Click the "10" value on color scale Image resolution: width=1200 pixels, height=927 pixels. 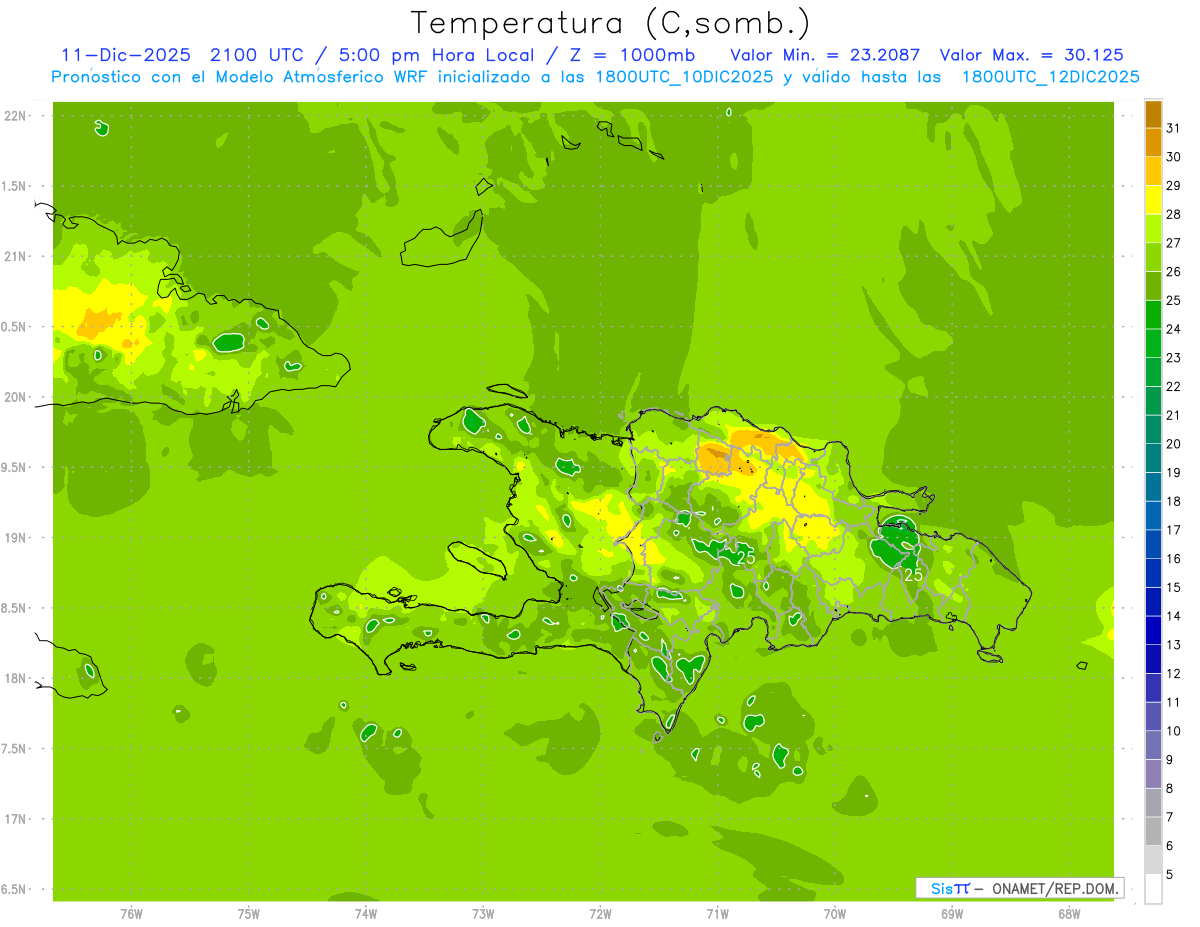[1174, 732]
